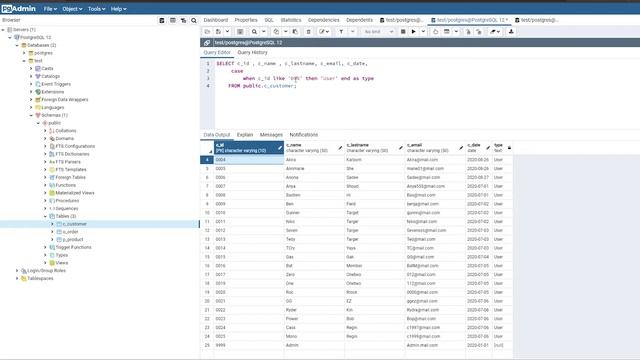Click the Filter funnel toolbar icon
This screenshot has width=640, height=360.
click(341, 32)
